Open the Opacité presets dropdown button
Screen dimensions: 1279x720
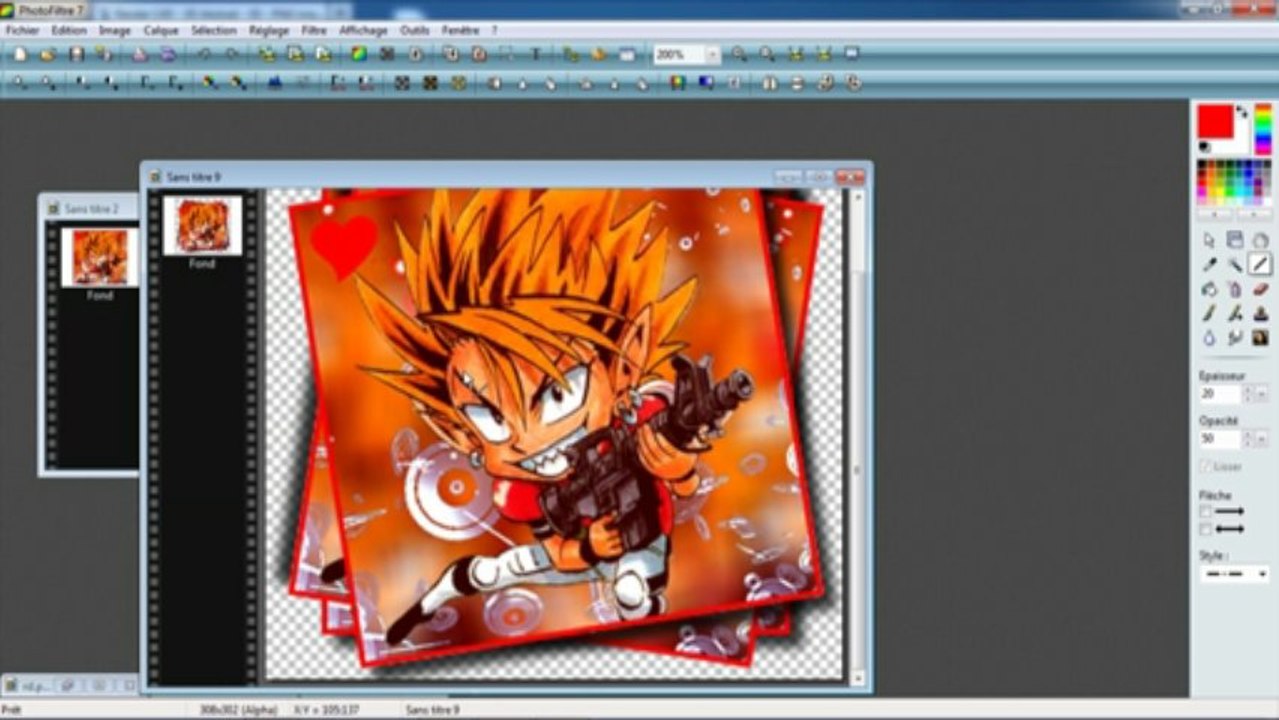(x=1262, y=439)
